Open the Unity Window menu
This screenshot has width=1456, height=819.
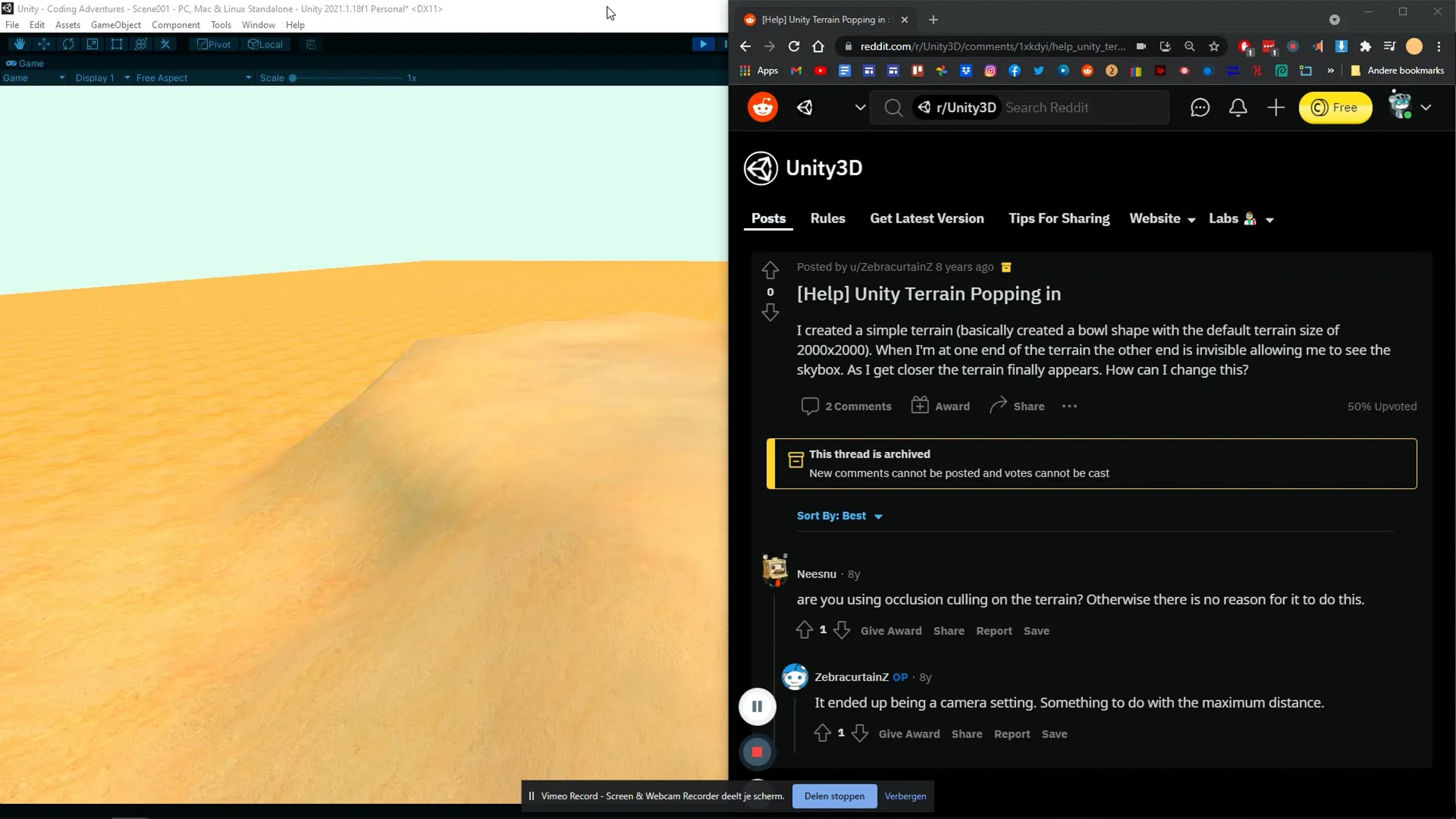[x=258, y=25]
